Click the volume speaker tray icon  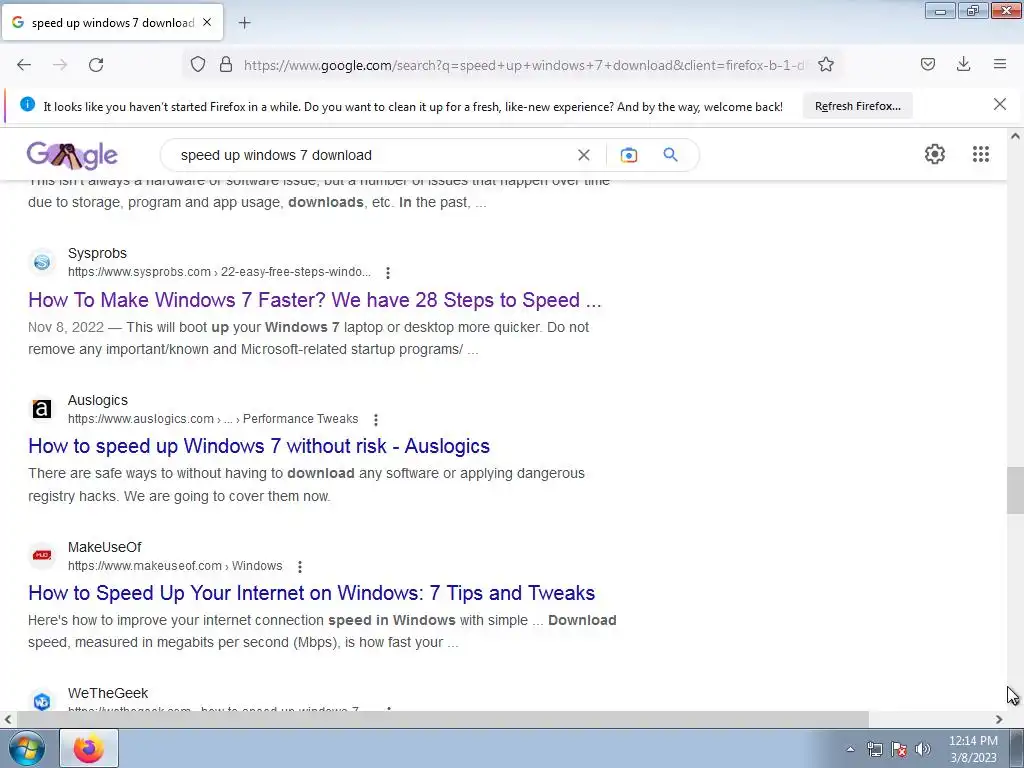point(922,749)
